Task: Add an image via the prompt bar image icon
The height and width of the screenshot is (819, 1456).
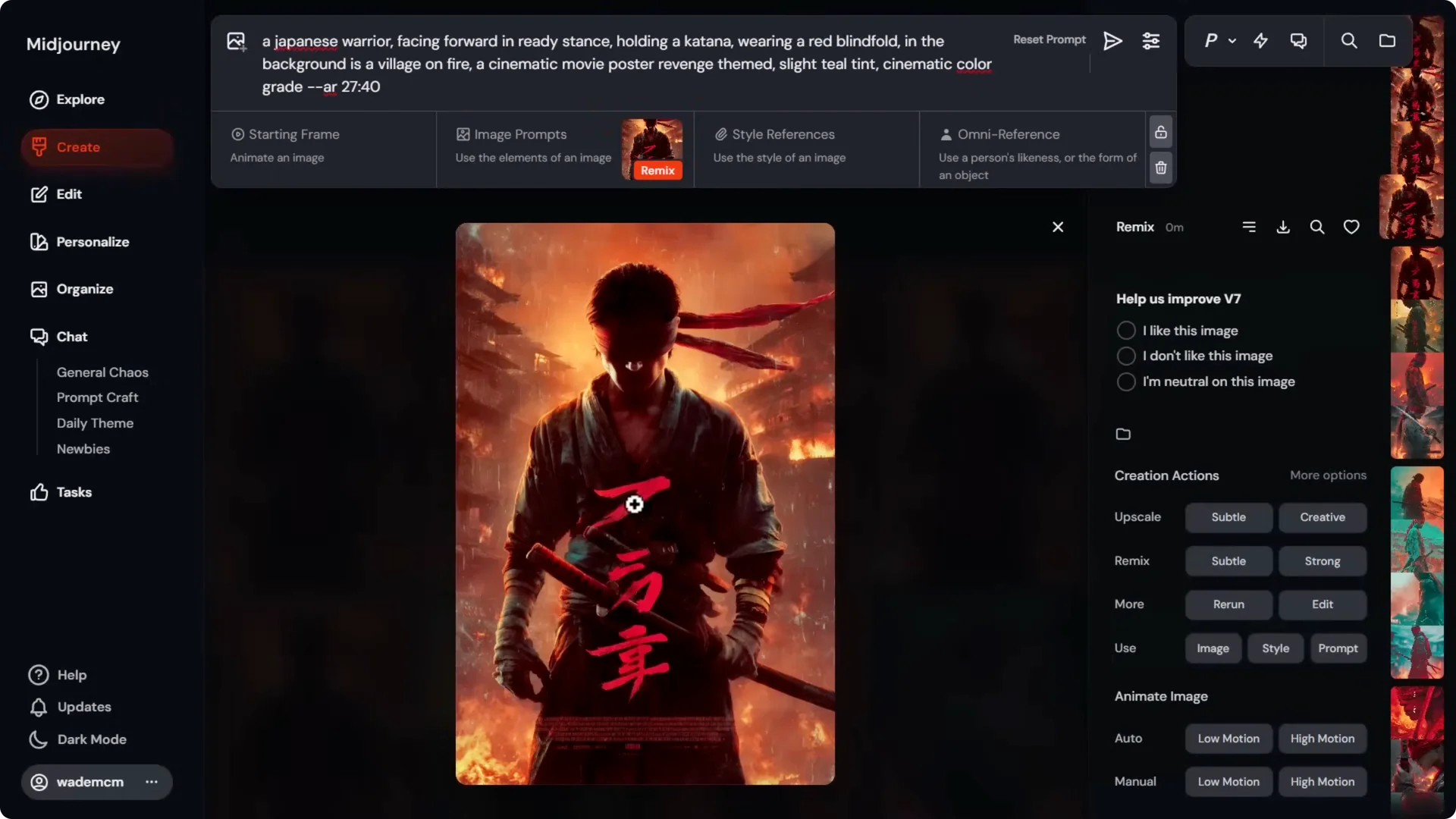Action: click(x=235, y=41)
